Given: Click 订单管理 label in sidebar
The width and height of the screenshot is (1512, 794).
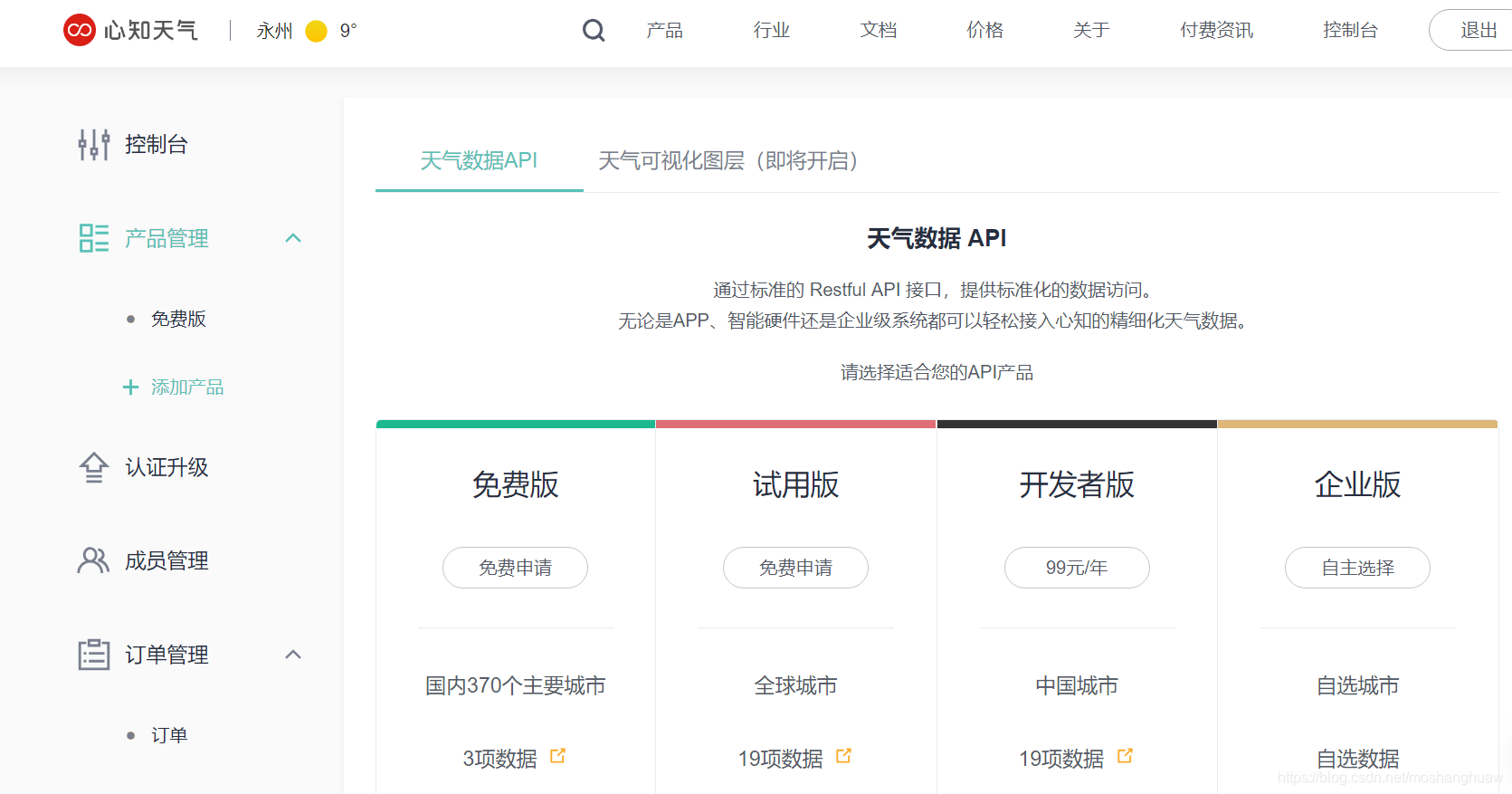Looking at the screenshot, I should (166, 655).
